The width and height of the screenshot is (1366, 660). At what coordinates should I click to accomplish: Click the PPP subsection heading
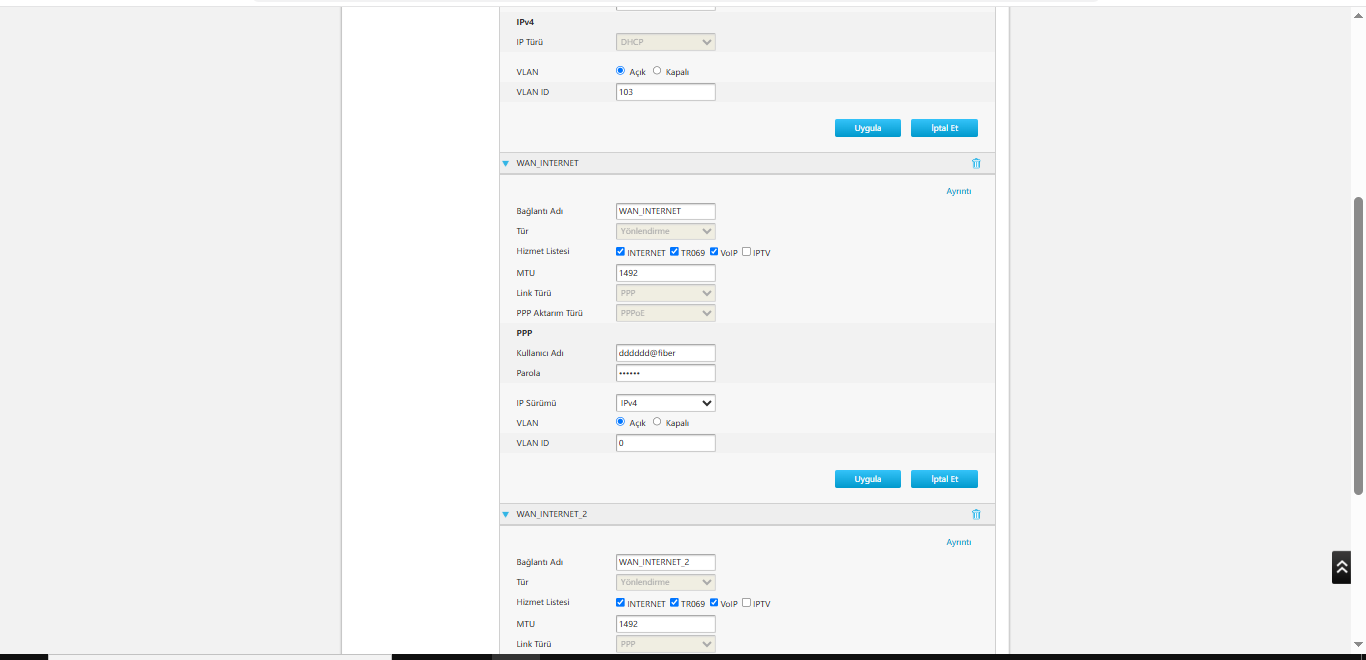524,333
